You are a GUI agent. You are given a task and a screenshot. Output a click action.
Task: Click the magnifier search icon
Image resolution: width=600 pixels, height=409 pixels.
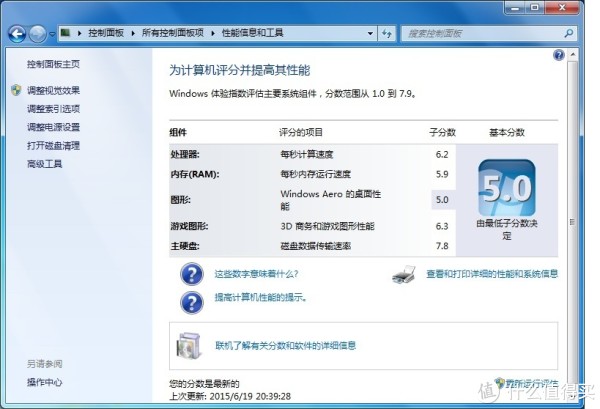coord(569,33)
